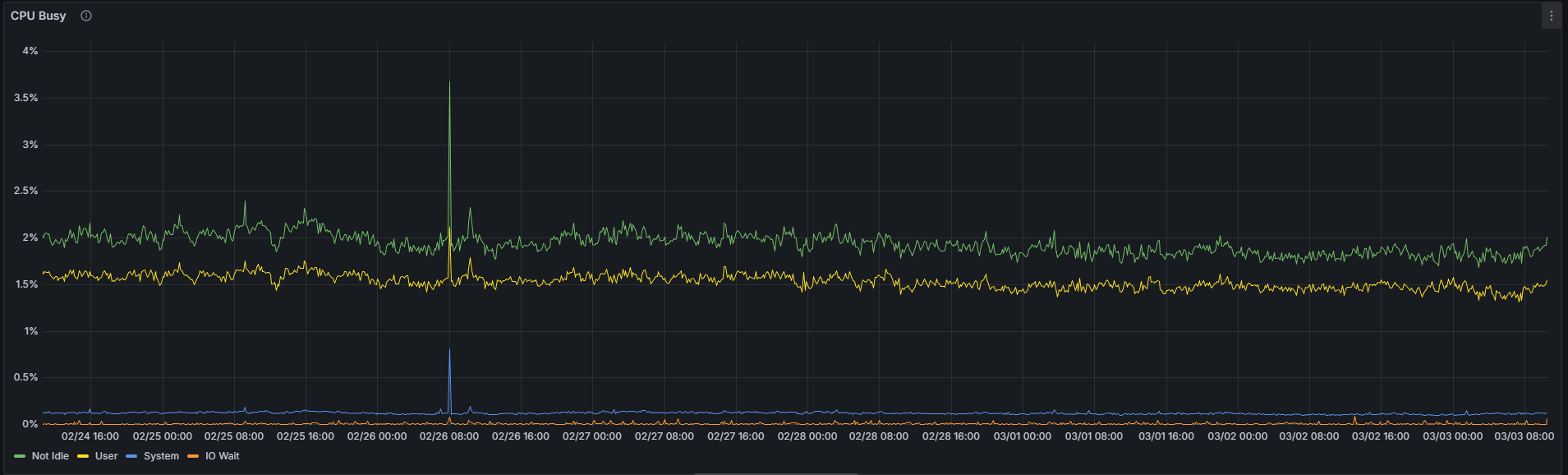This screenshot has width=1568, height=475.
Task: Click the orange IO Wait color swatch
Action: 193,456
